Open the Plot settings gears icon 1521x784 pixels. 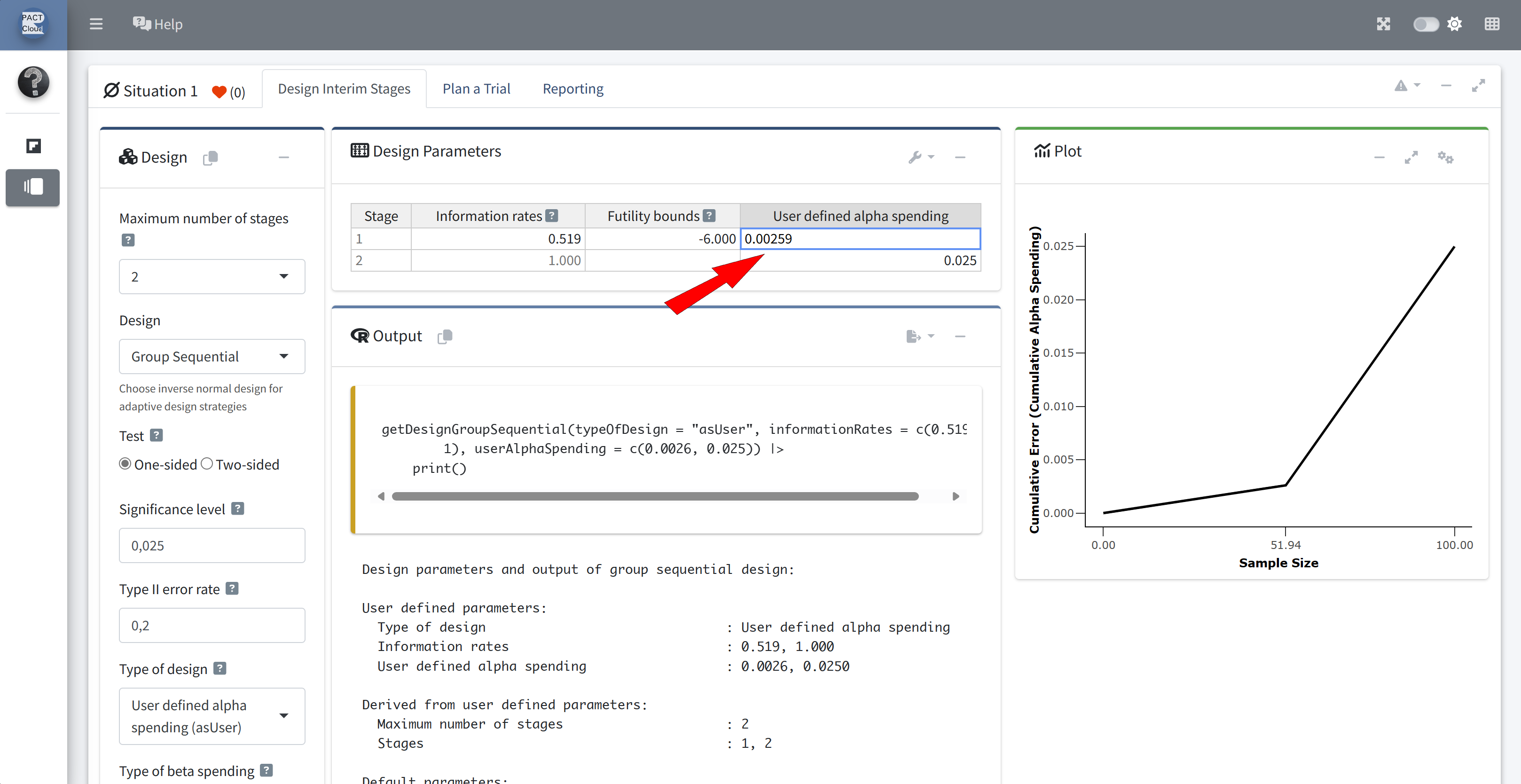coord(1445,157)
